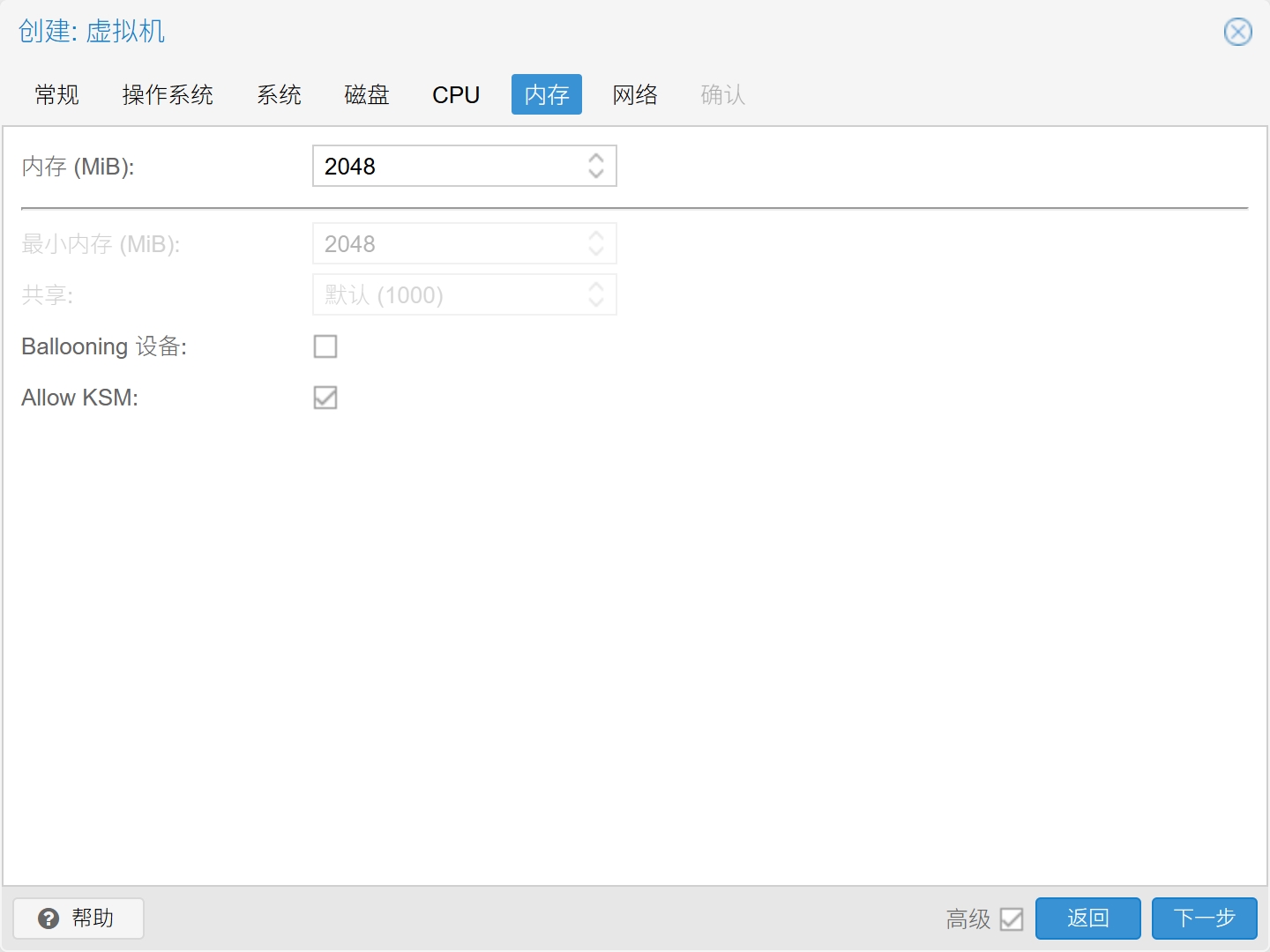The image size is (1270, 952).
Task: Go to the 磁盘 tab
Action: click(x=367, y=94)
